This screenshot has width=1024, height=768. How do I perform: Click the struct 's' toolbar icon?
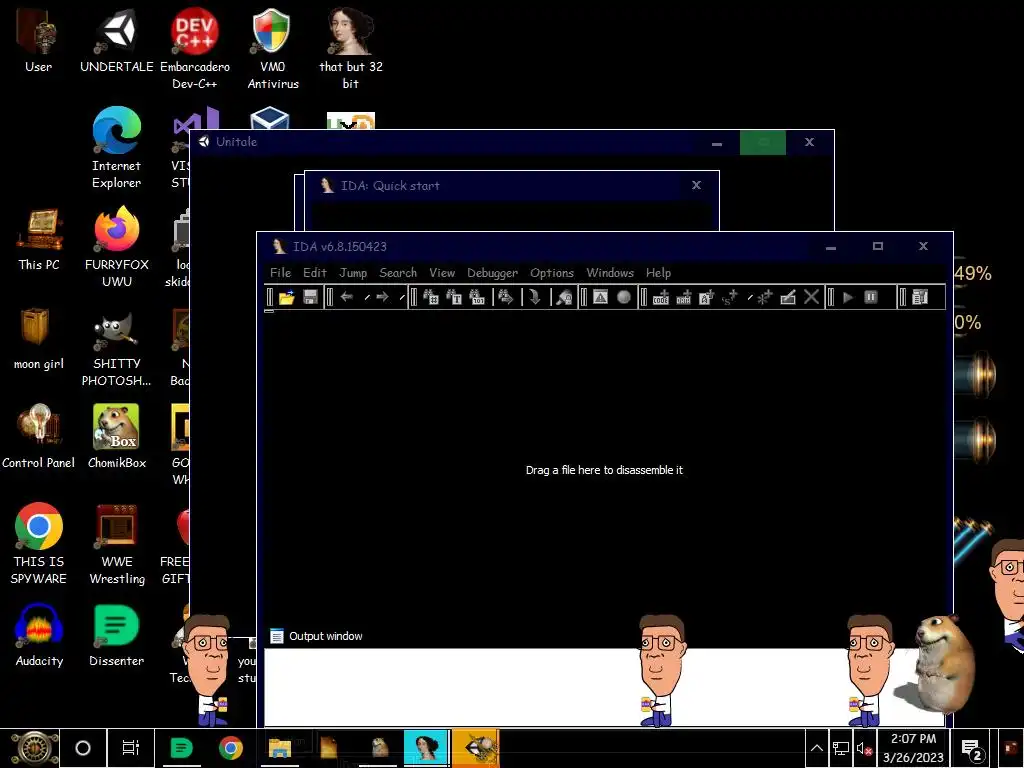click(x=729, y=298)
